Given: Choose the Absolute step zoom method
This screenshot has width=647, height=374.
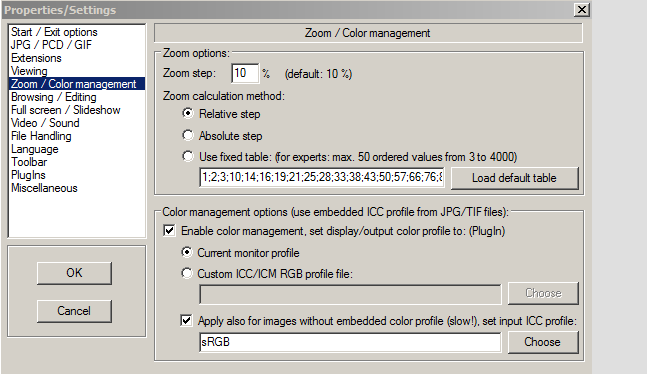Looking at the screenshot, I should click(x=188, y=135).
